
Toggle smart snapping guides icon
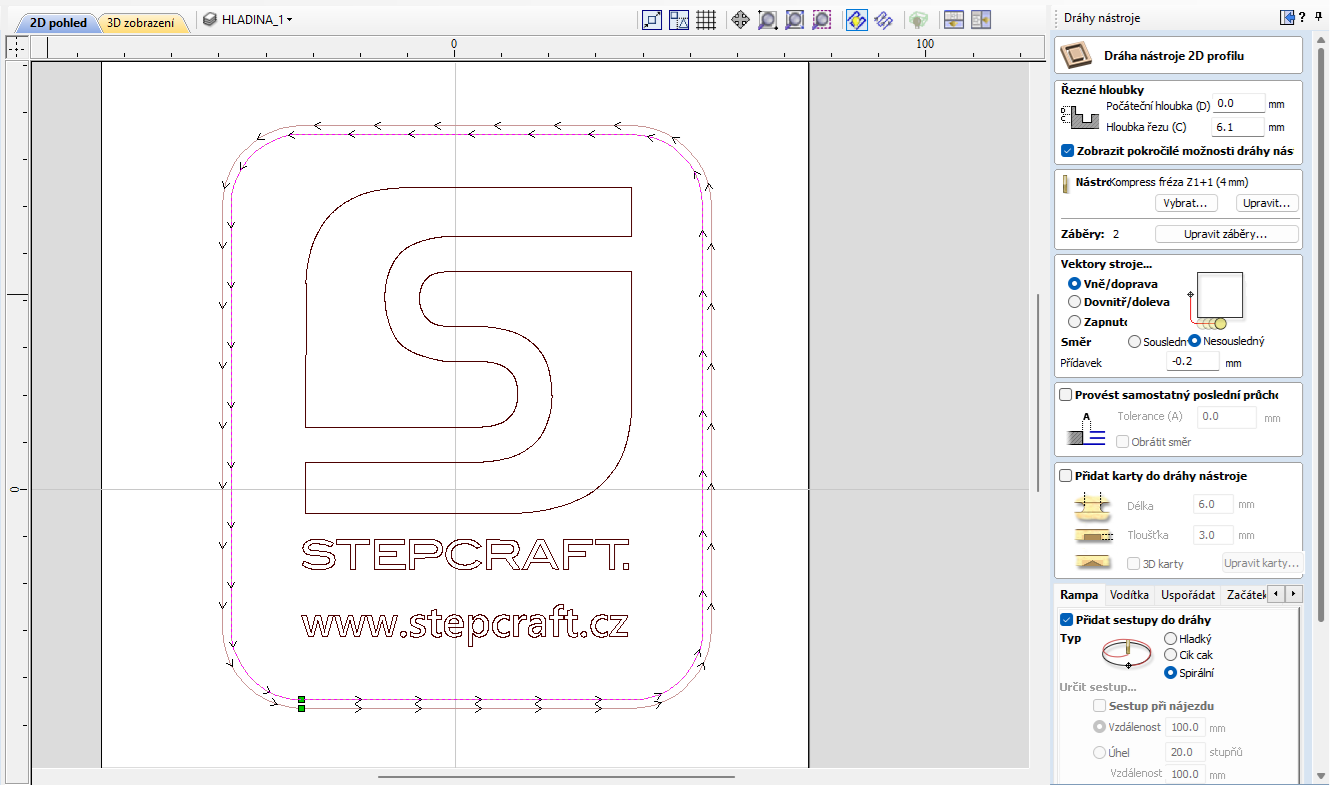pos(679,19)
